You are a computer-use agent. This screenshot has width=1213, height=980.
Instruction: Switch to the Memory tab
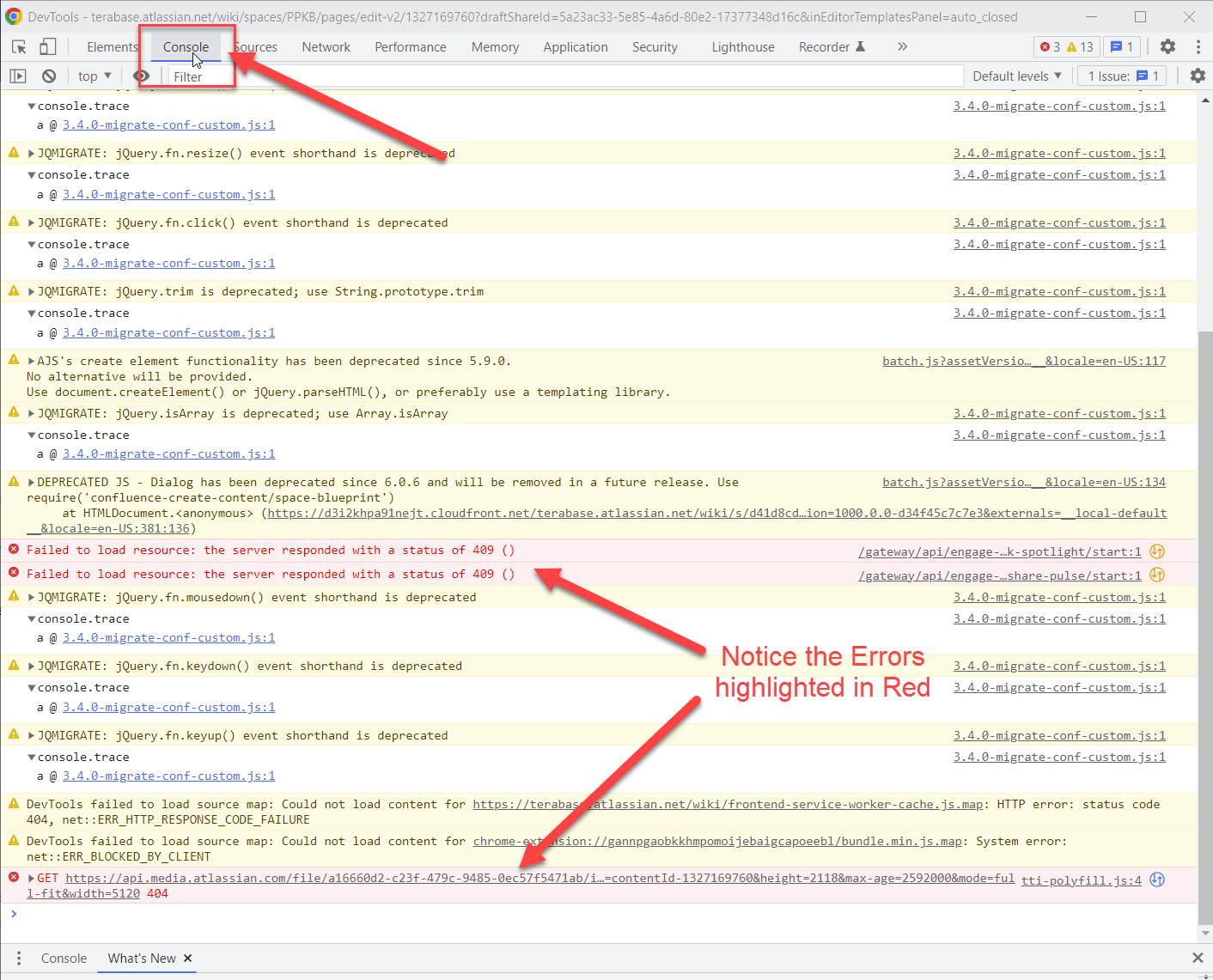(495, 46)
